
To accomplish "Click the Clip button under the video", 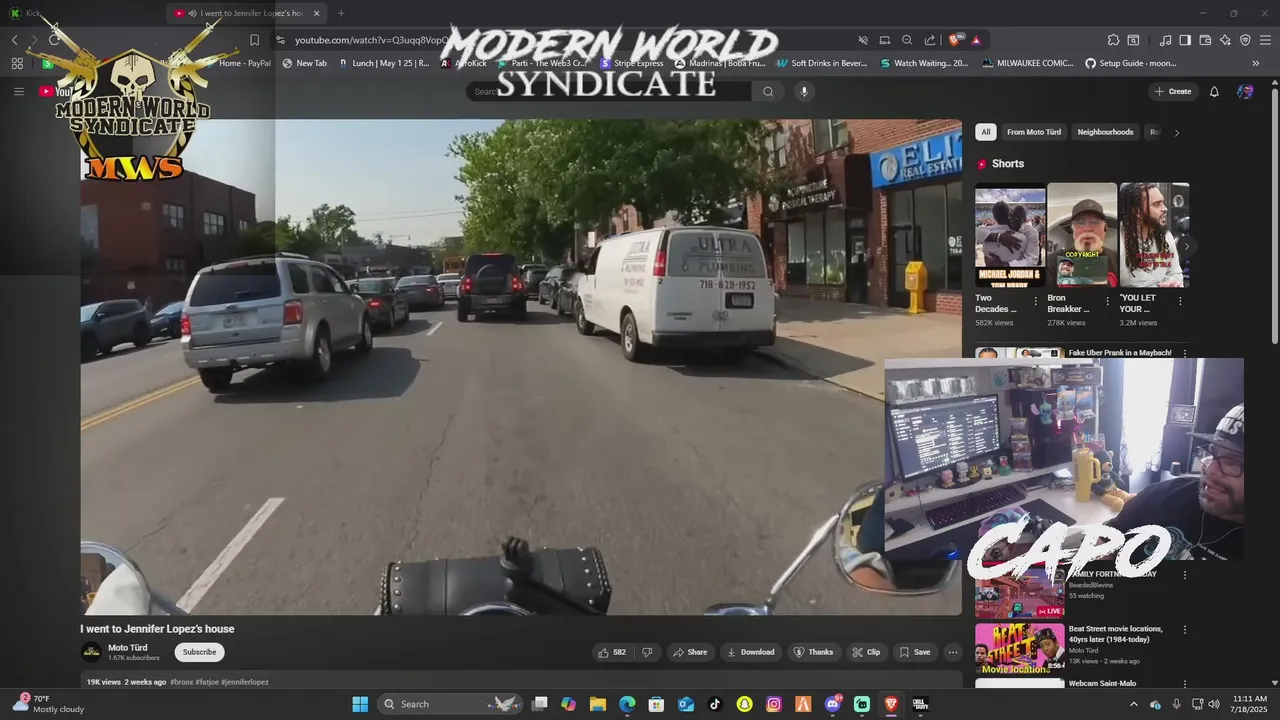I will coord(866,652).
